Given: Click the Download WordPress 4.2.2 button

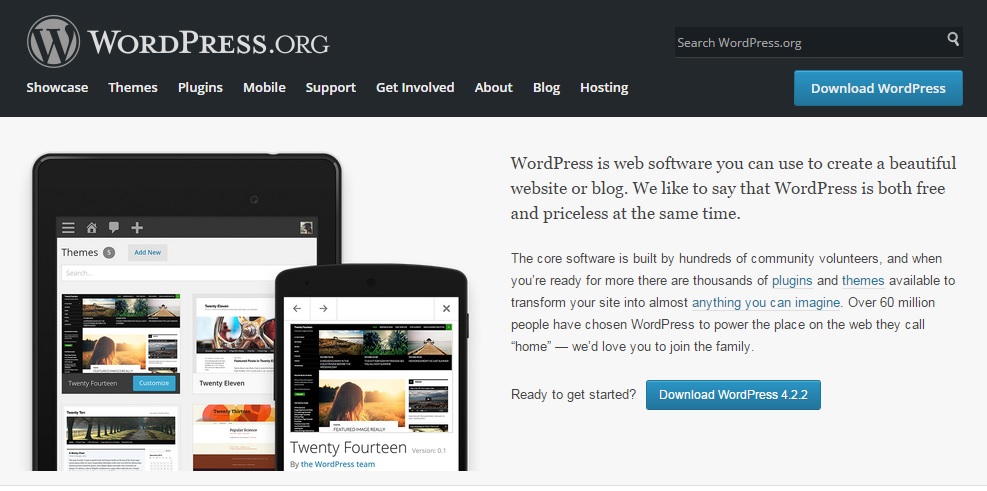Looking at the screenshot, I should click(733, 395).
